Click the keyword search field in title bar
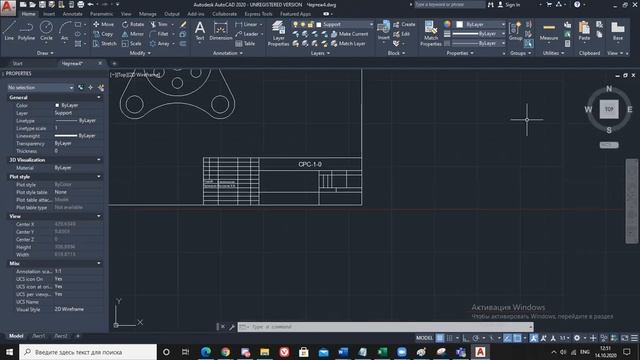The width and height of the screenshot is (640, 360). tap(450, 4)
